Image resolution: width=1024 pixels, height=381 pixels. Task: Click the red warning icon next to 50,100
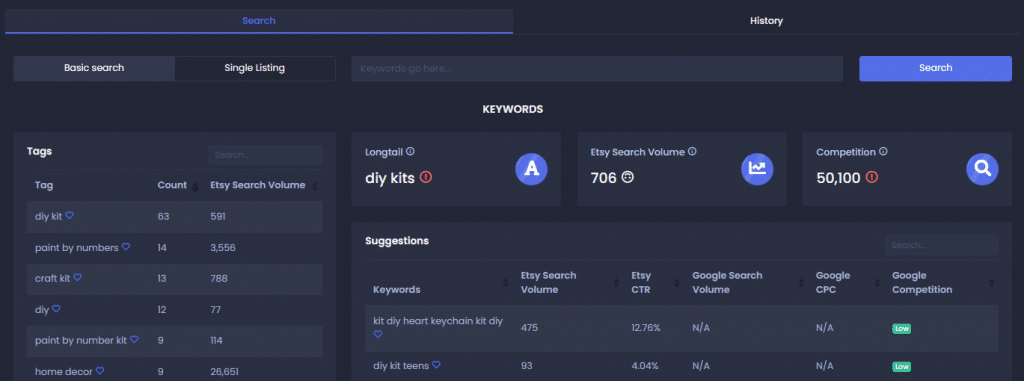pyautogui.click(x=871, y=177)
